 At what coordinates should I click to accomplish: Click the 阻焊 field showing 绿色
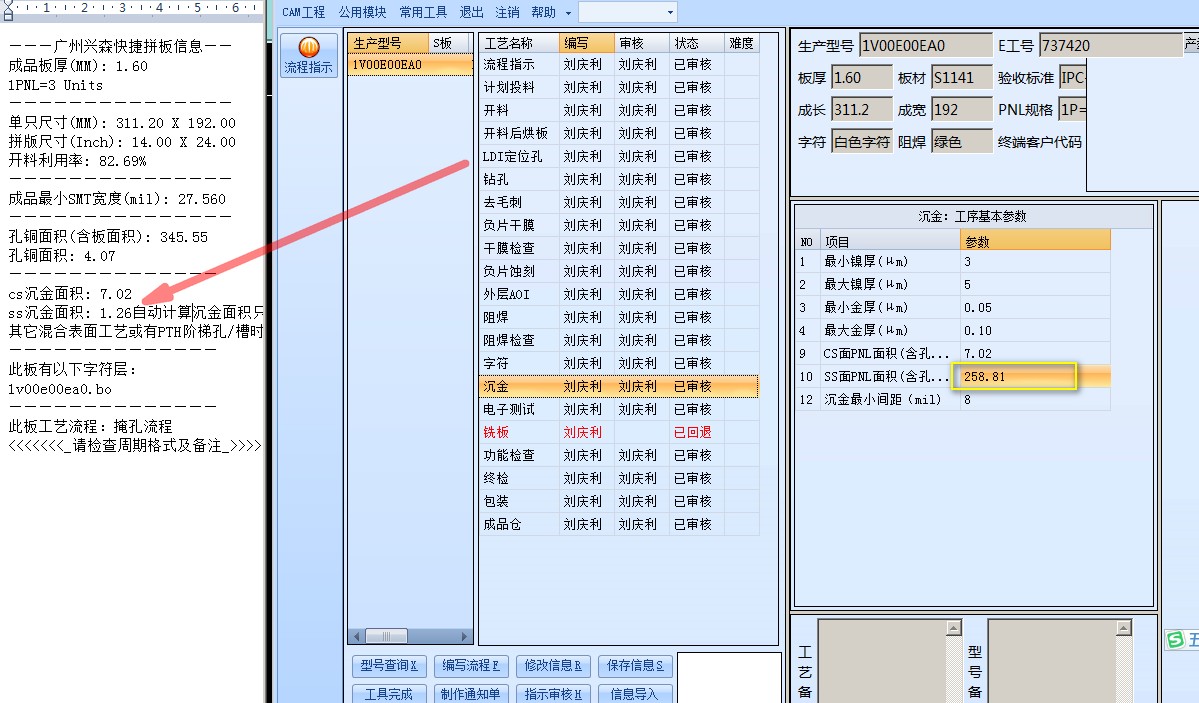pyautogui.click(x=961, y=142)
